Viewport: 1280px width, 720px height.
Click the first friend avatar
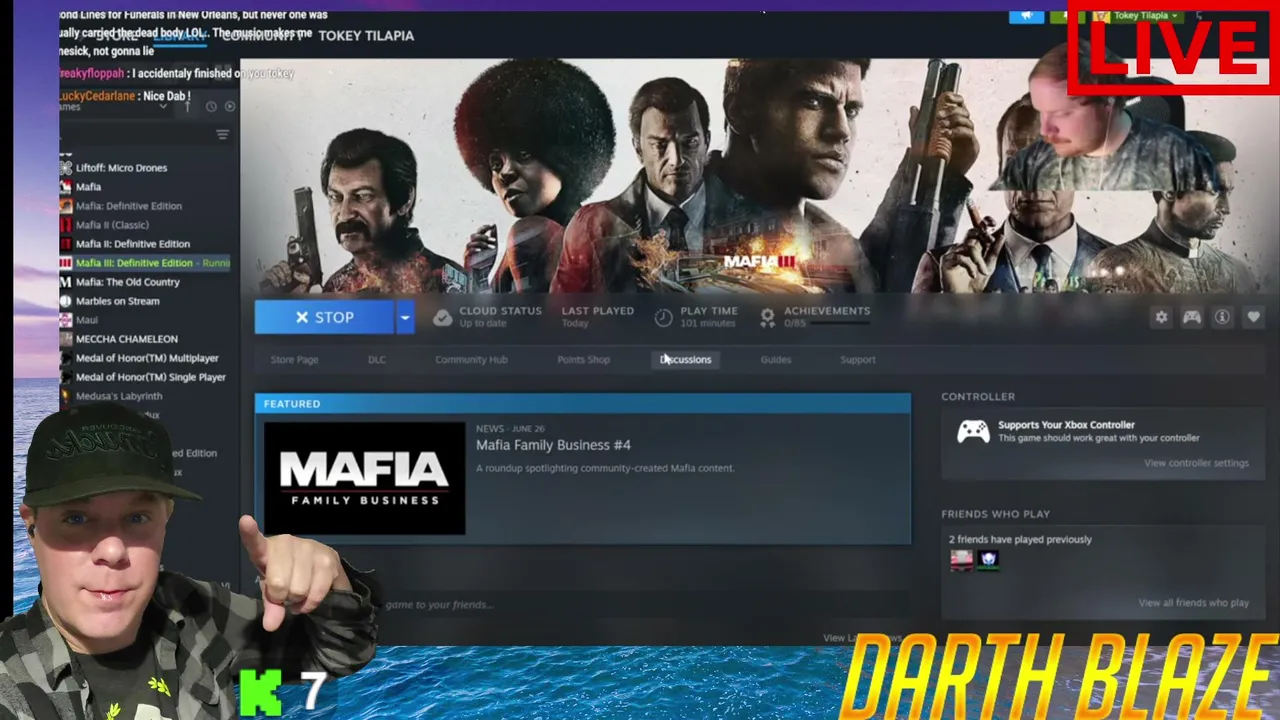coord(961,560)
